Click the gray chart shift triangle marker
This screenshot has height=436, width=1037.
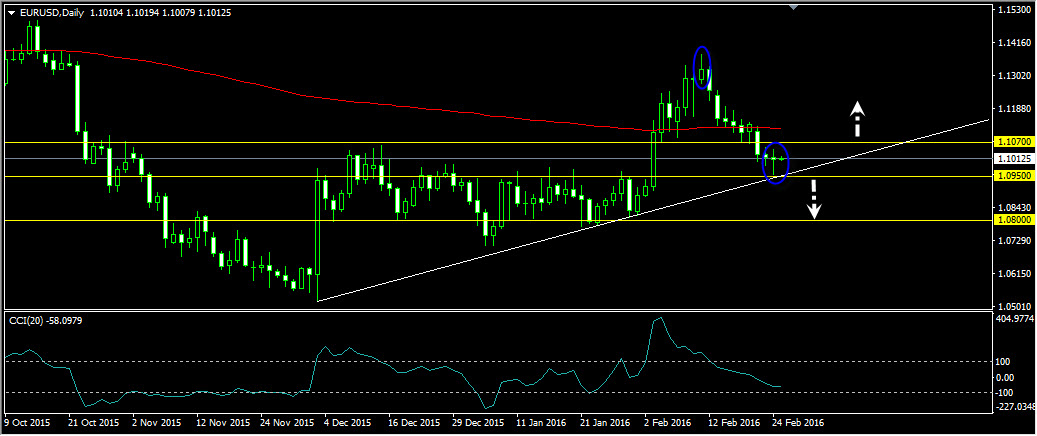pyautogui.click(x=794, y=7)
